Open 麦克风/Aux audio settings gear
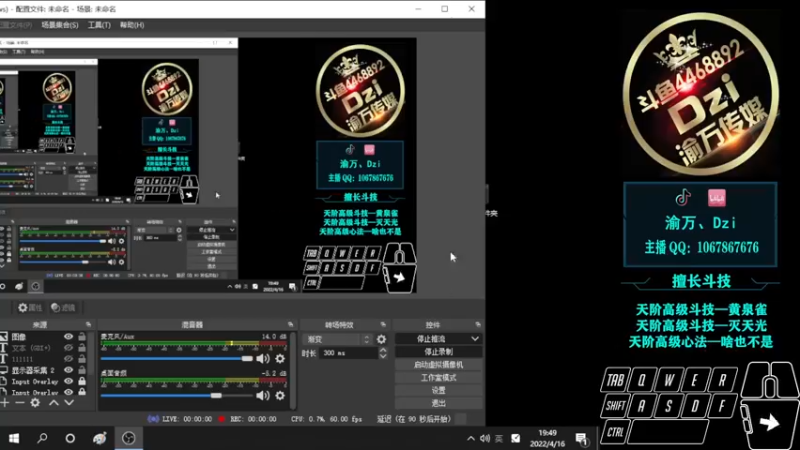This screenshot has height=450, width=800. point(280,359)
